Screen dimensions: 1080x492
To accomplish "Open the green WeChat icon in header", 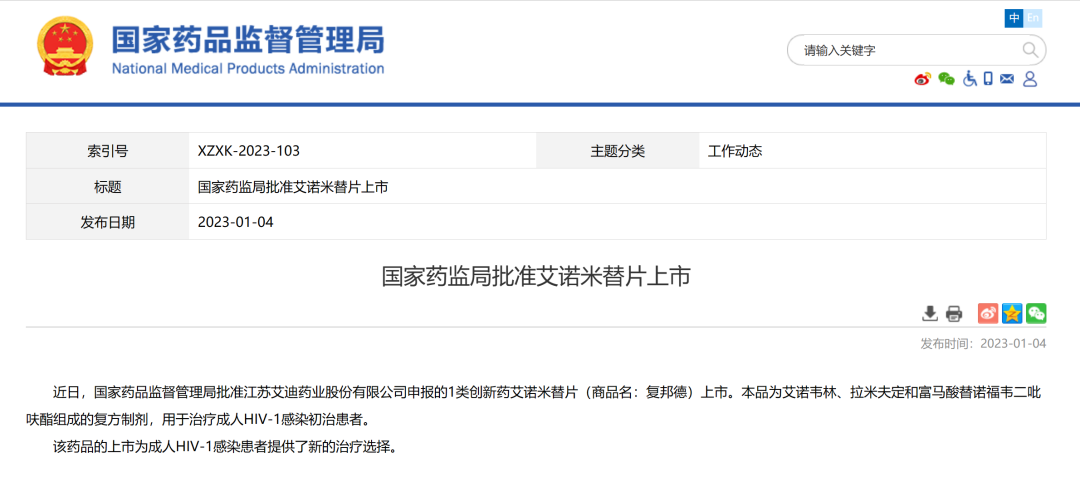I will [x=946, y=79].
